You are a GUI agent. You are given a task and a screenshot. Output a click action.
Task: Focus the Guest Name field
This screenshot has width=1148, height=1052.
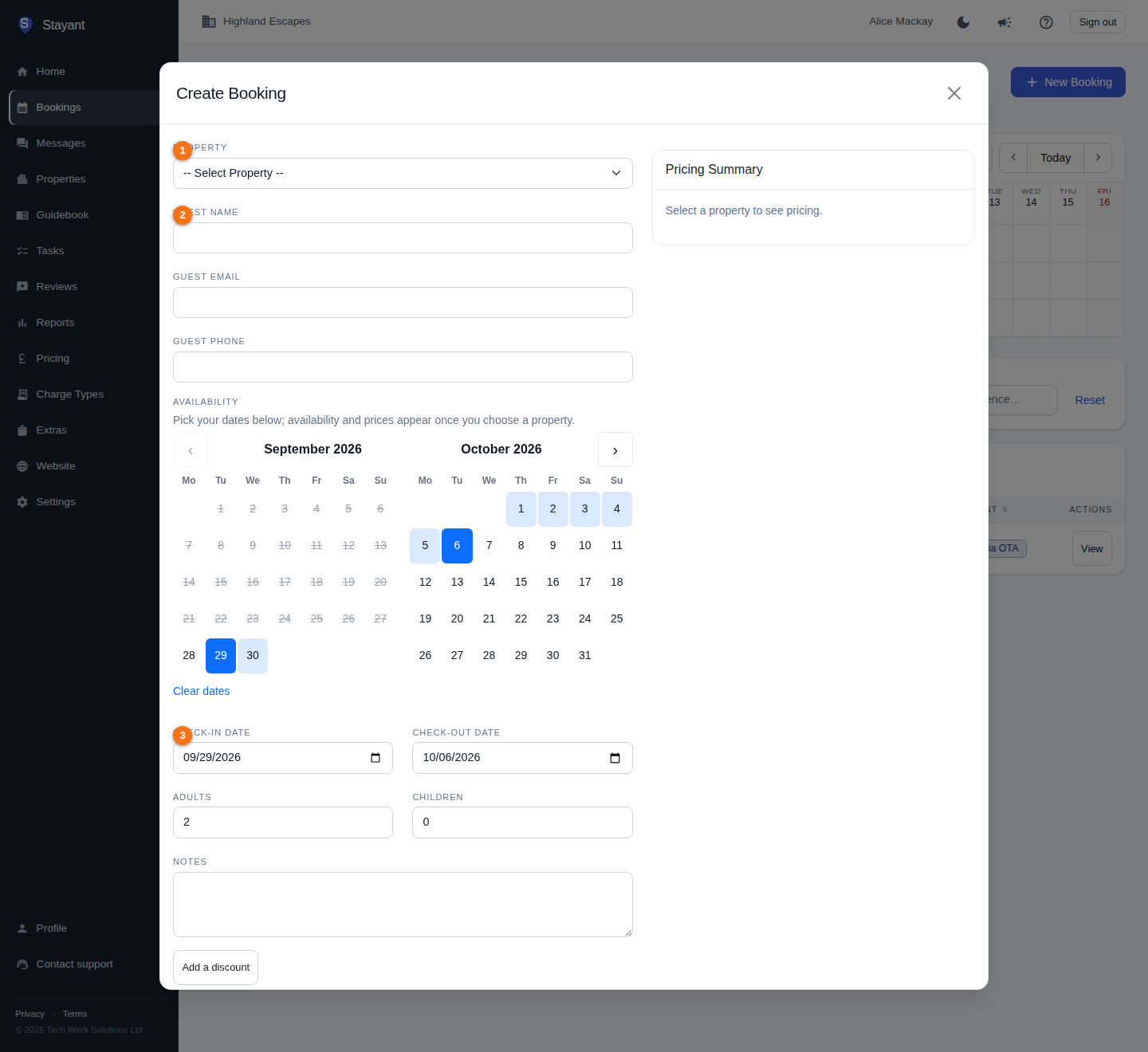click(403, 237)
